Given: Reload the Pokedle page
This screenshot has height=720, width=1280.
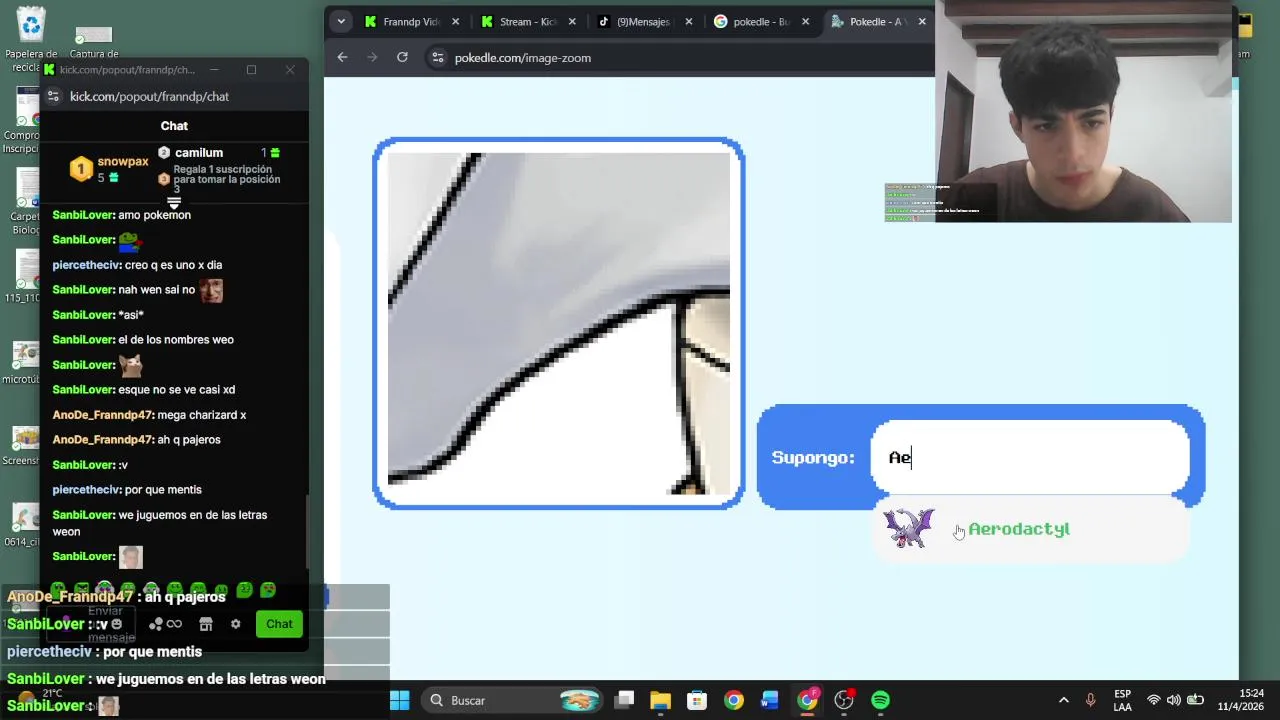Looking at the screenshot, I should 402,57.
